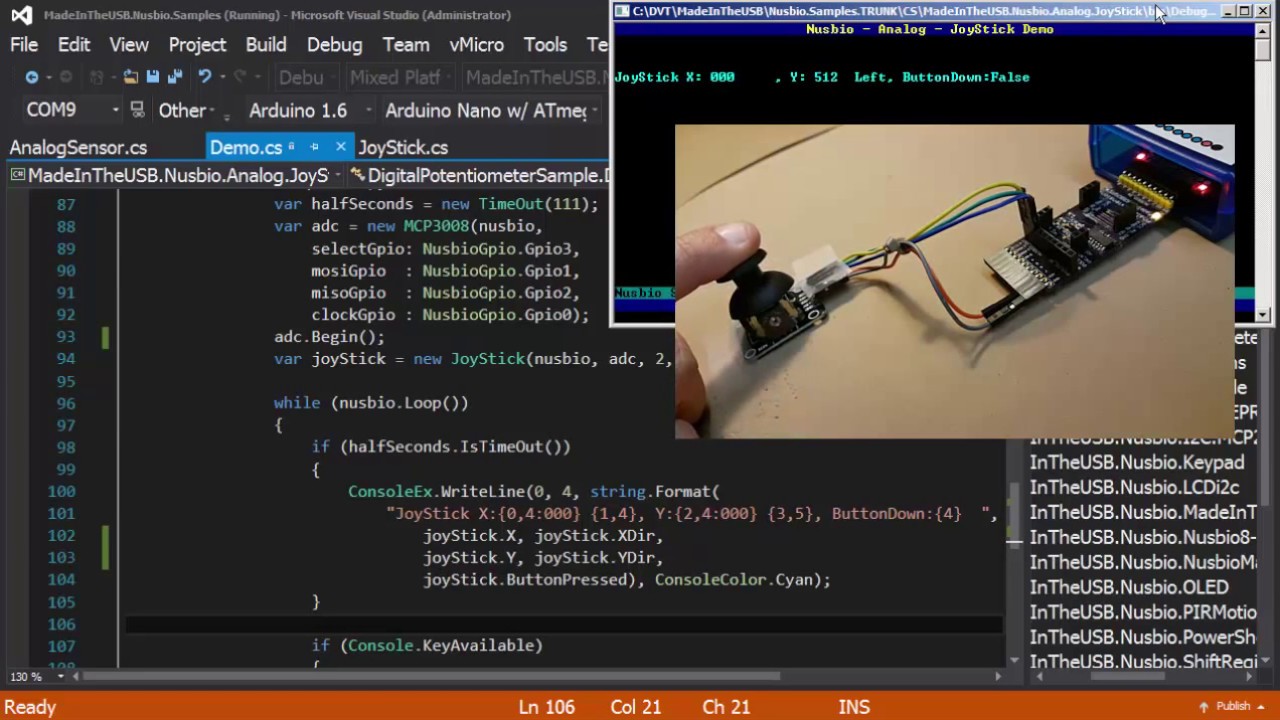Click the Undo arrow icon

(204, 77)
